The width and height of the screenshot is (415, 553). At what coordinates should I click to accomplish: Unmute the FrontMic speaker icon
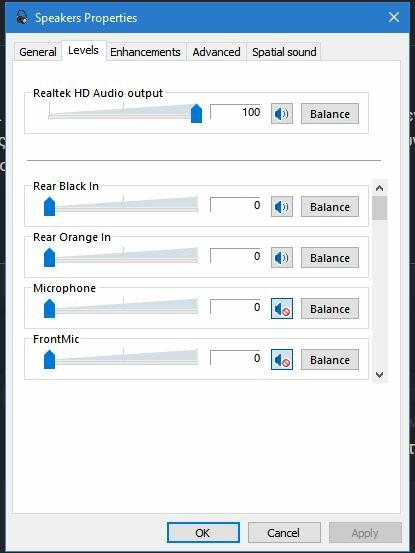click(282, 360)
